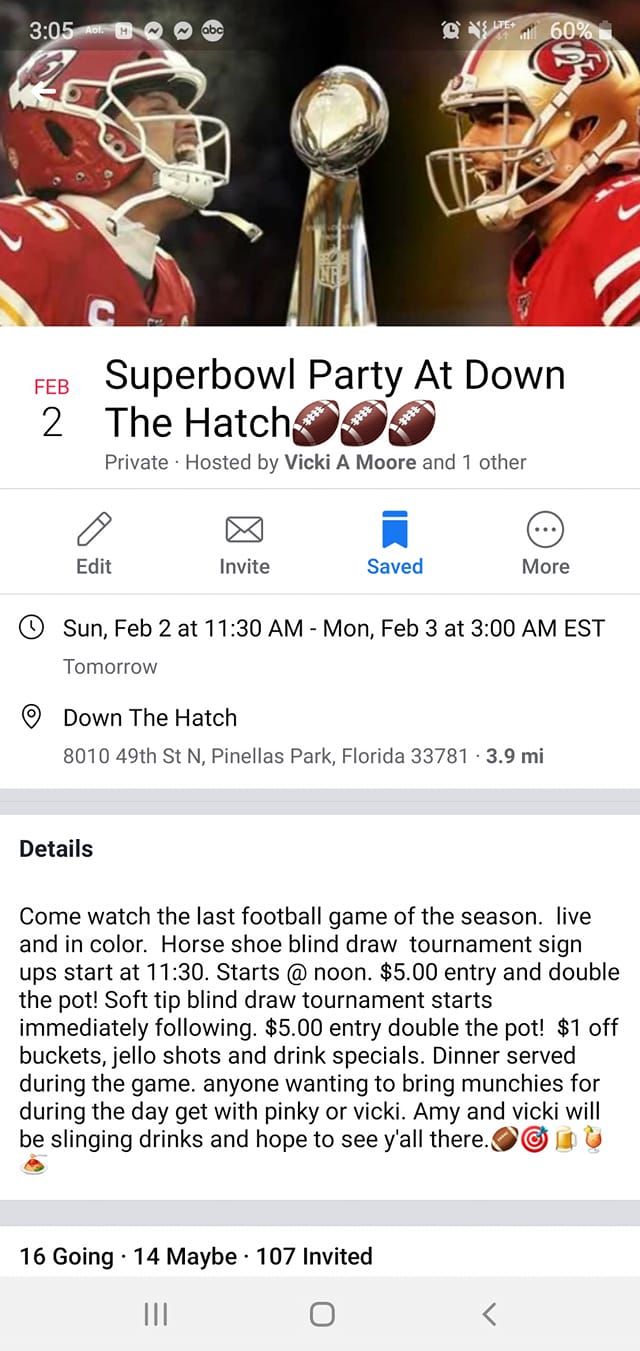The height and width of the screenshot is (1351, 640).
Task: View the 14 Maybe guest list
Action: click(x=185, y=1256)
